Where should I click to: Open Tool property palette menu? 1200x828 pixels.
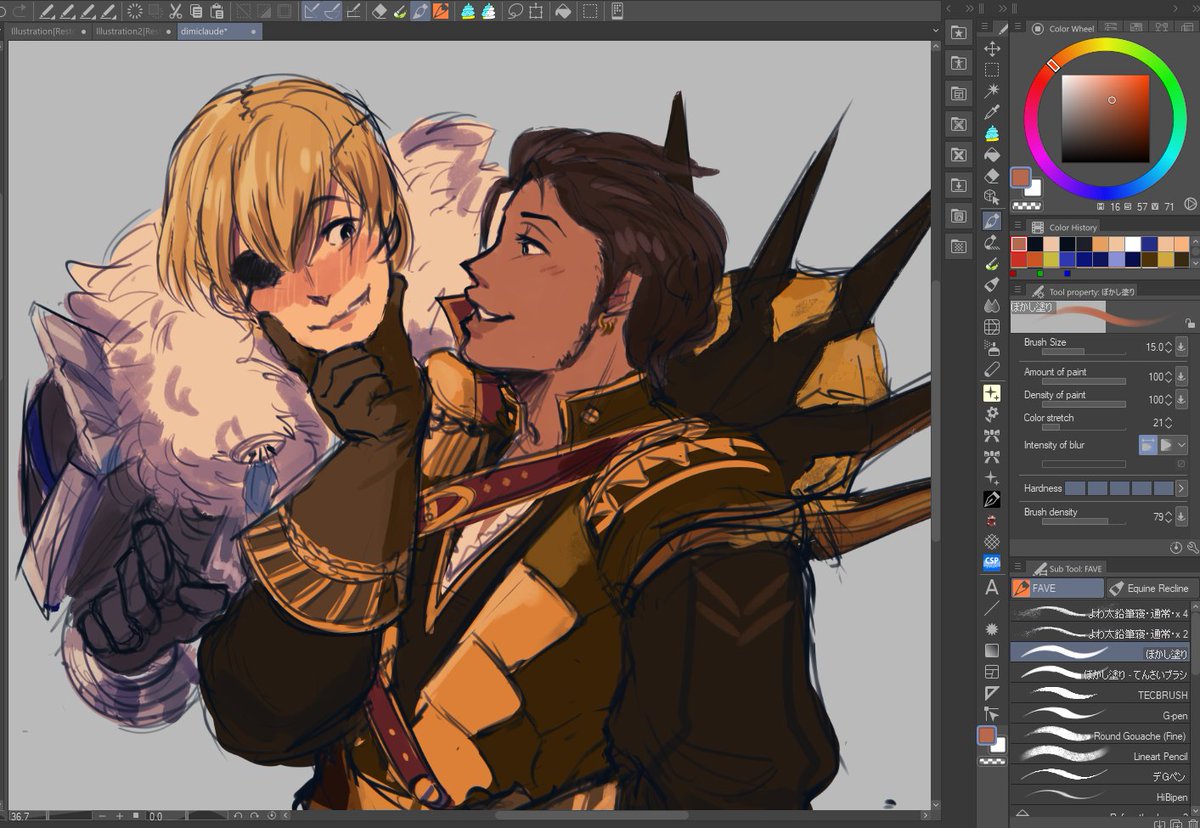[1016, 290]
